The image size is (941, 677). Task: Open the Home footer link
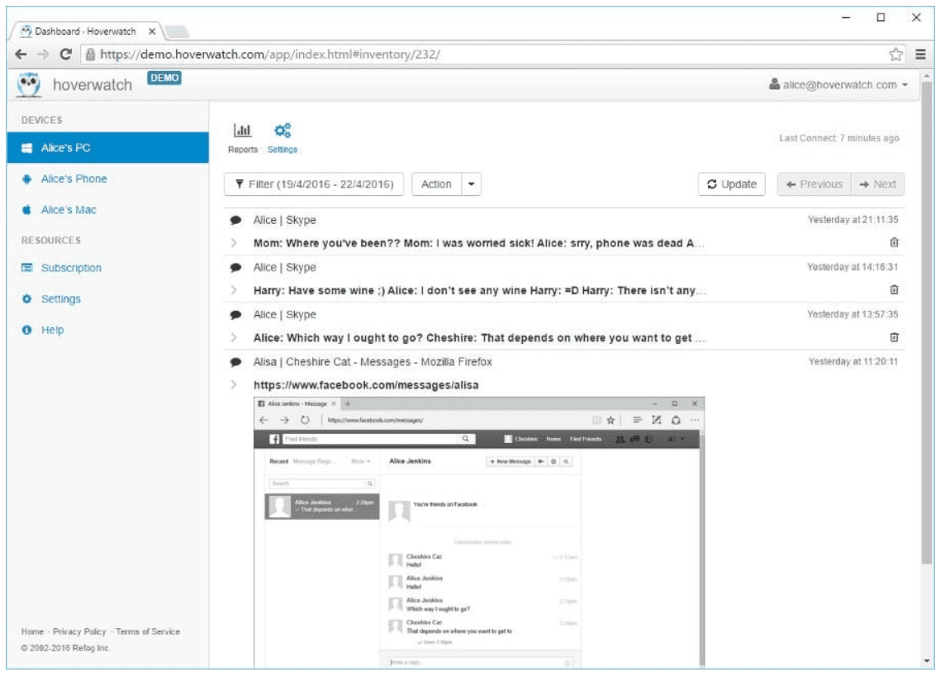pyautogui.click(x=32, y=631)
